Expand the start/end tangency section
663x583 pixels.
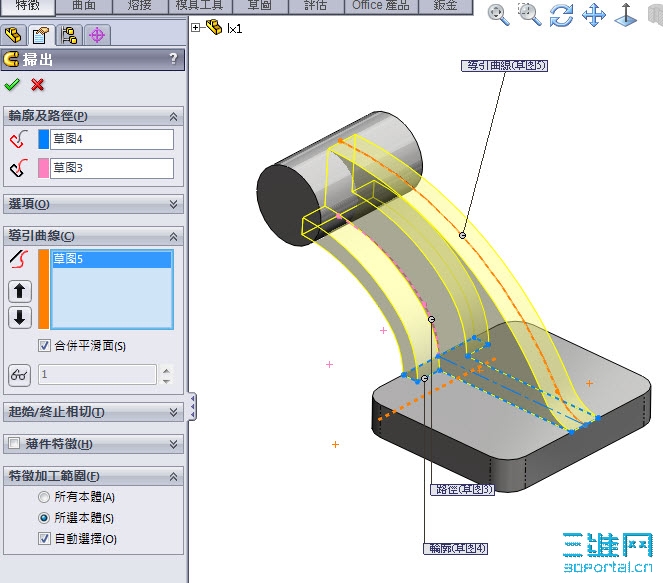[173, 411]
